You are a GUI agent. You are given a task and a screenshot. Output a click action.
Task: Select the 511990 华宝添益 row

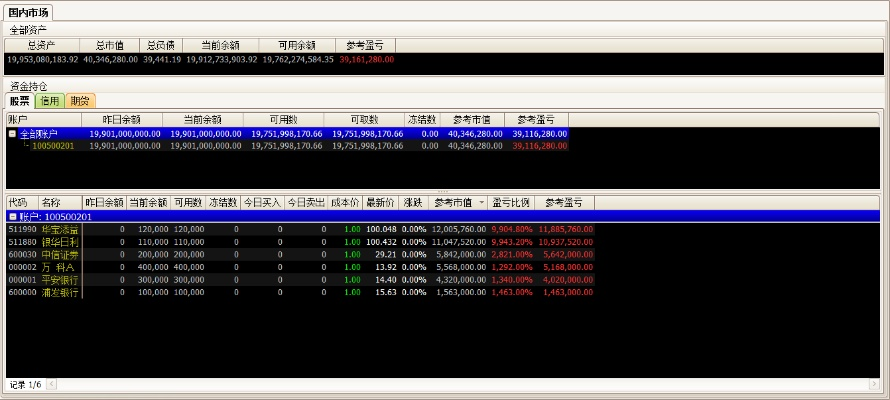click(300, 229)
